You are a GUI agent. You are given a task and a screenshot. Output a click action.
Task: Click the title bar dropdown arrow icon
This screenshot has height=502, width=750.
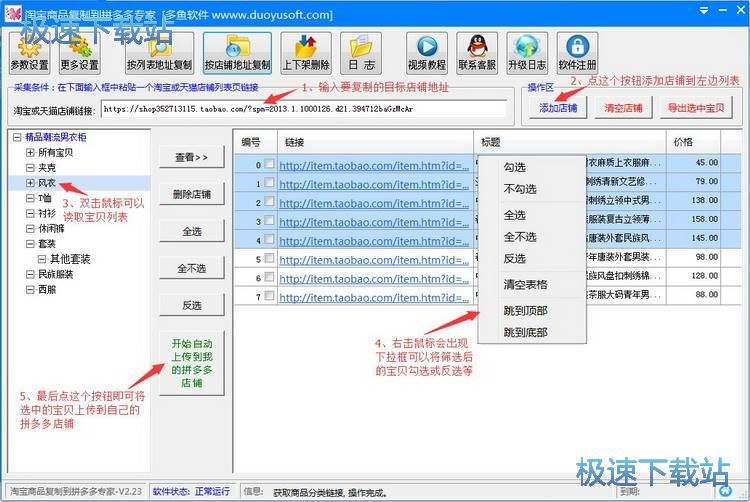coord(704,10)
